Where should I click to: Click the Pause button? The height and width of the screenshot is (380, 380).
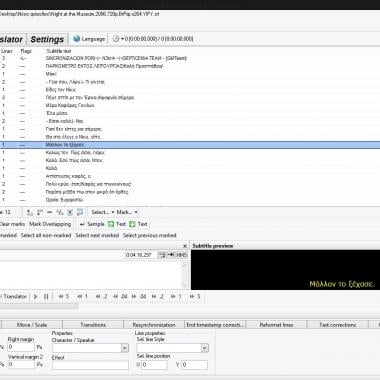(46, 297)
